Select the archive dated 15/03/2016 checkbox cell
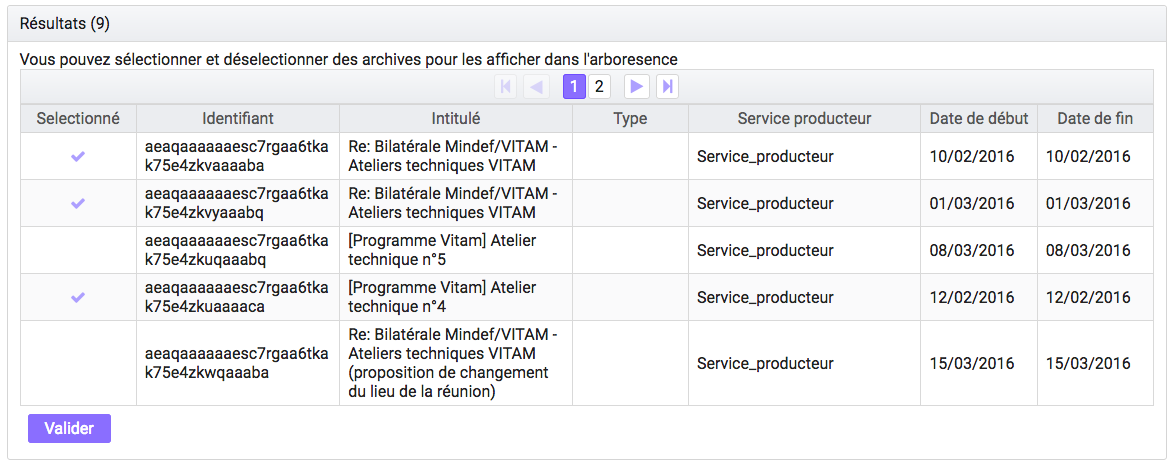Viewport: 1174px width, 467px height. (78, 363)
